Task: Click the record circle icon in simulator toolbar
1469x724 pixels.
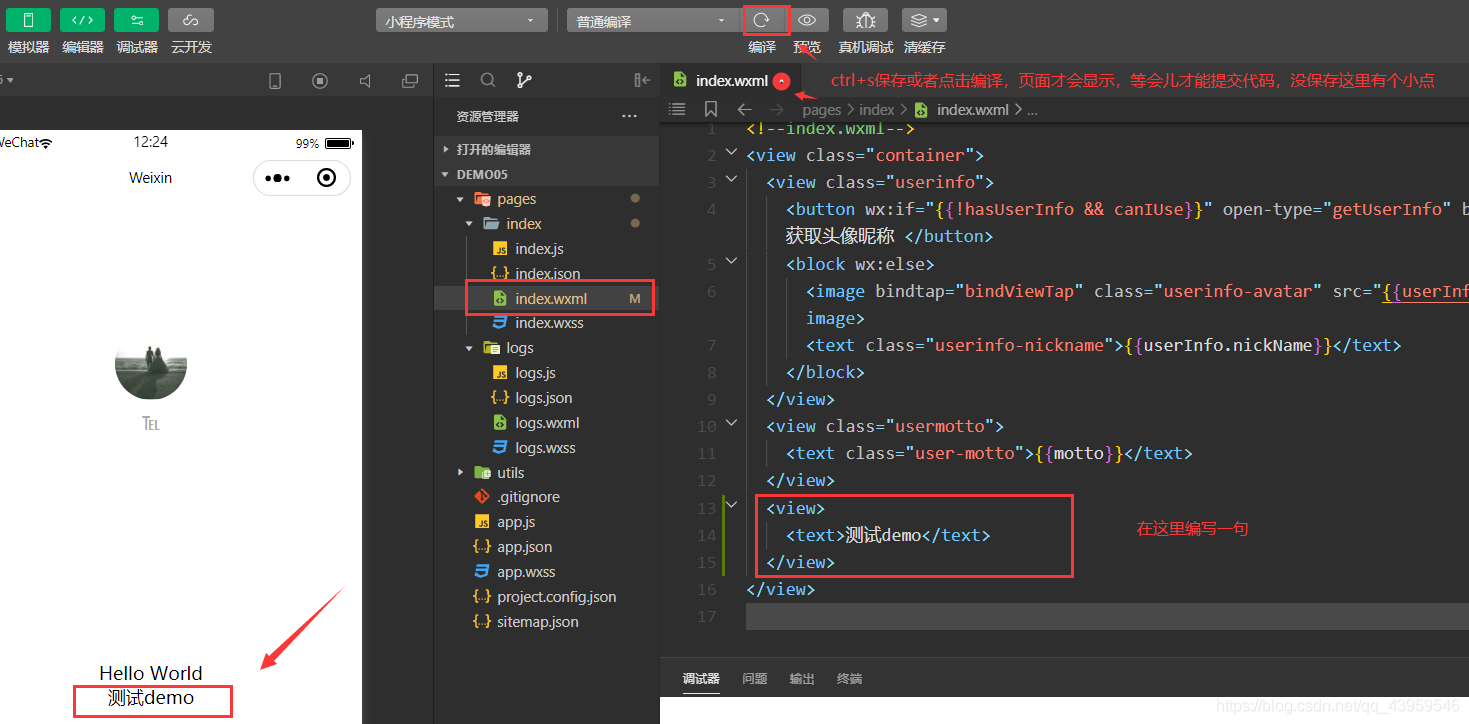Action: (x=320, y=81)
